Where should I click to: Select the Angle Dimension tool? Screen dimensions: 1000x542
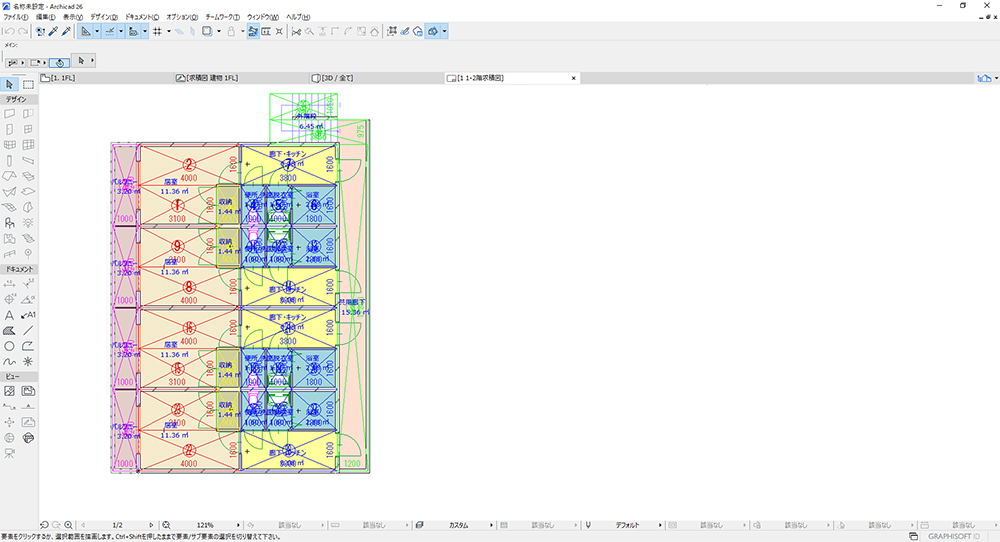coord(28,299)
